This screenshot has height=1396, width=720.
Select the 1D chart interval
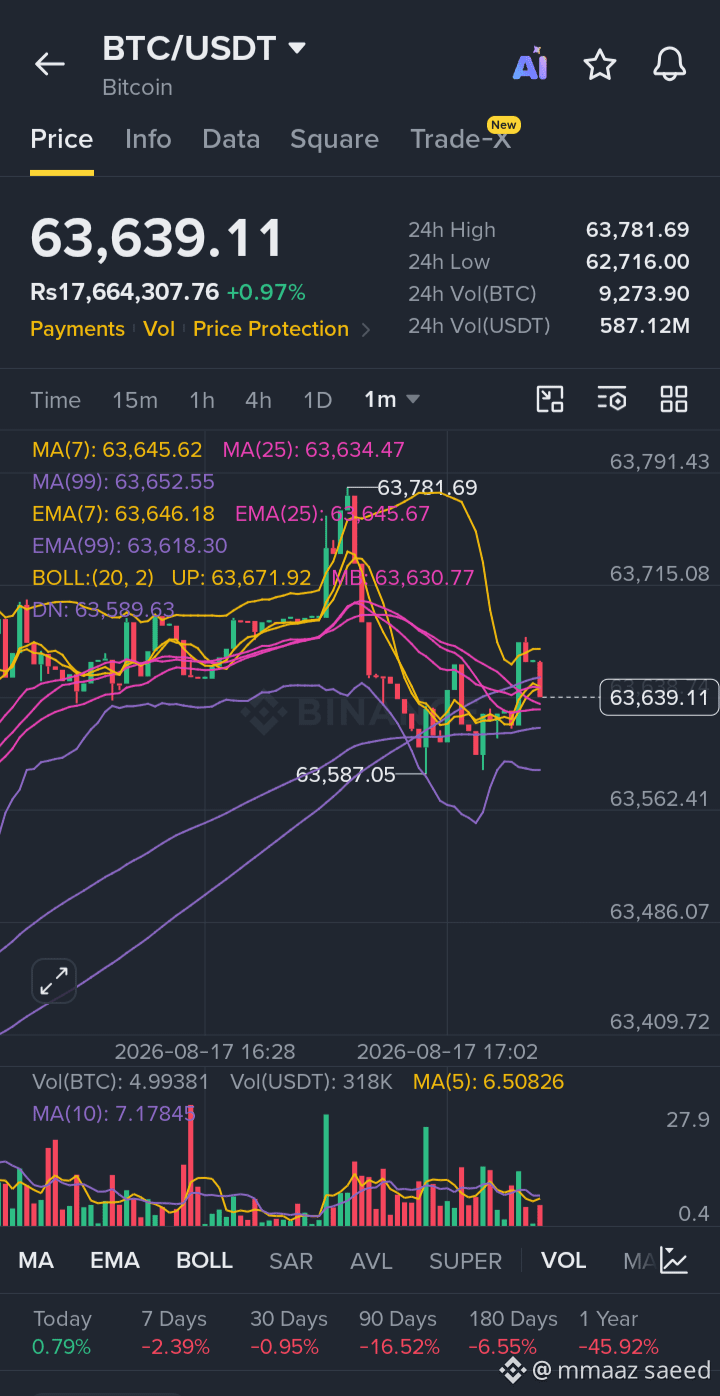pos(317,400)
